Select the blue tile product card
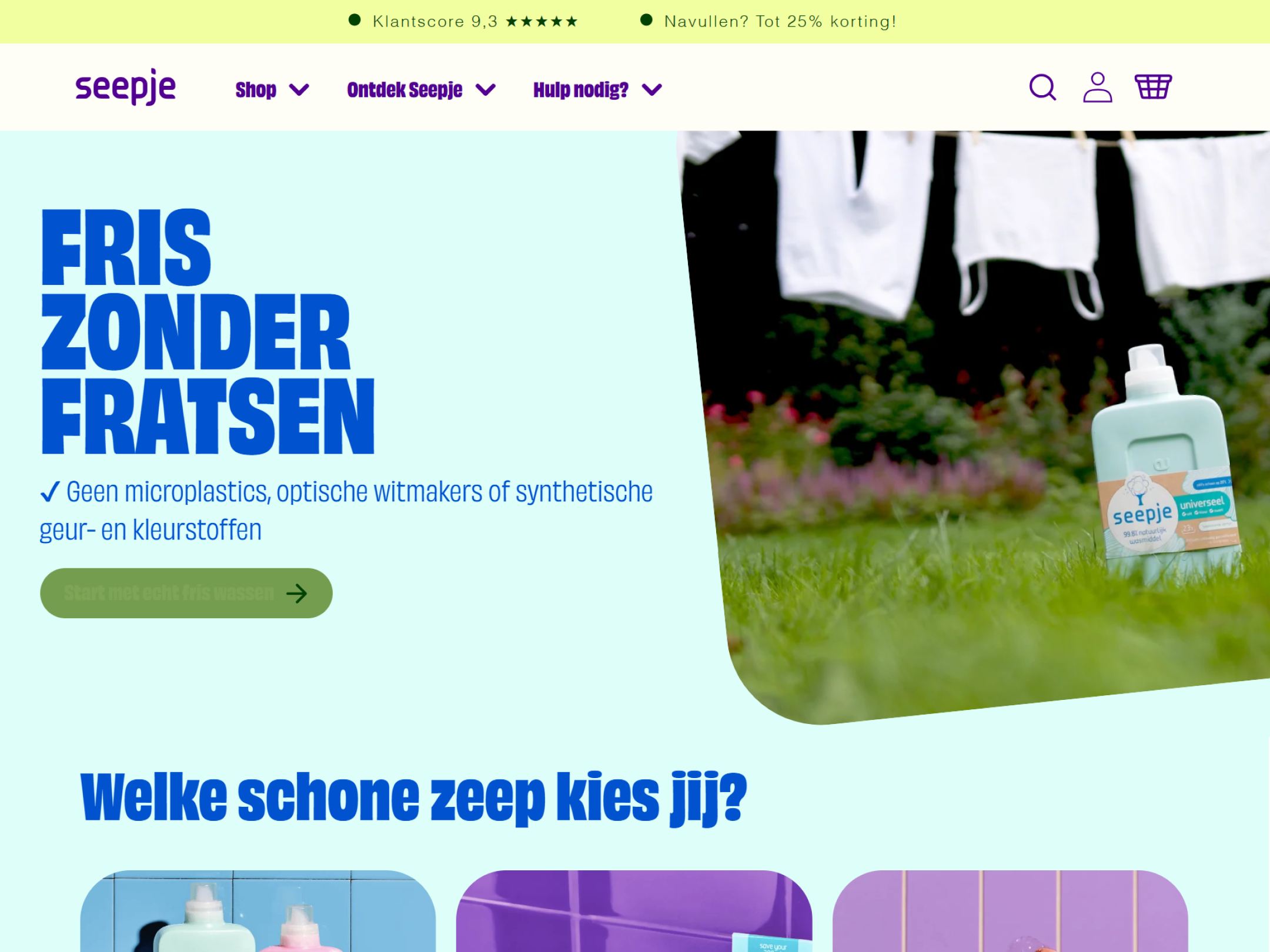The width and height of the screenshot is (1270, 952). 258,911
